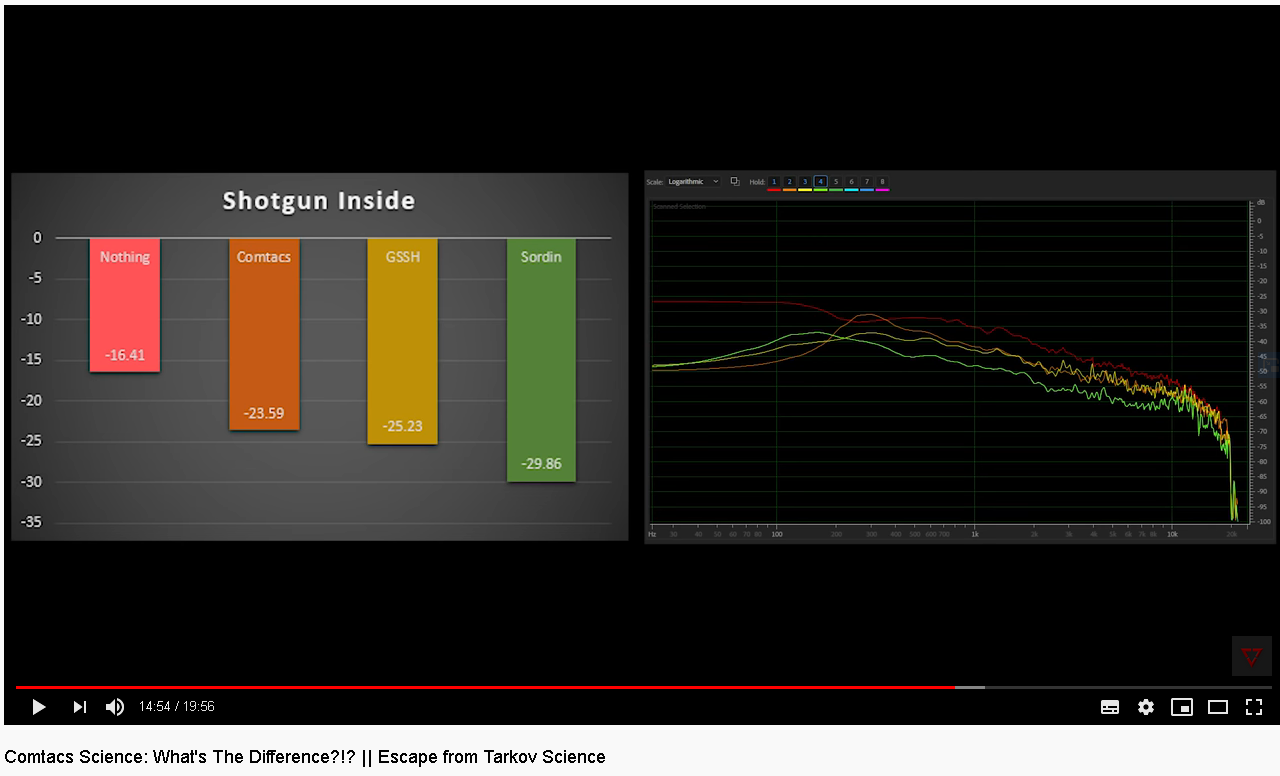
Task: Enable theater mode view
Action: coord(1218,707)
